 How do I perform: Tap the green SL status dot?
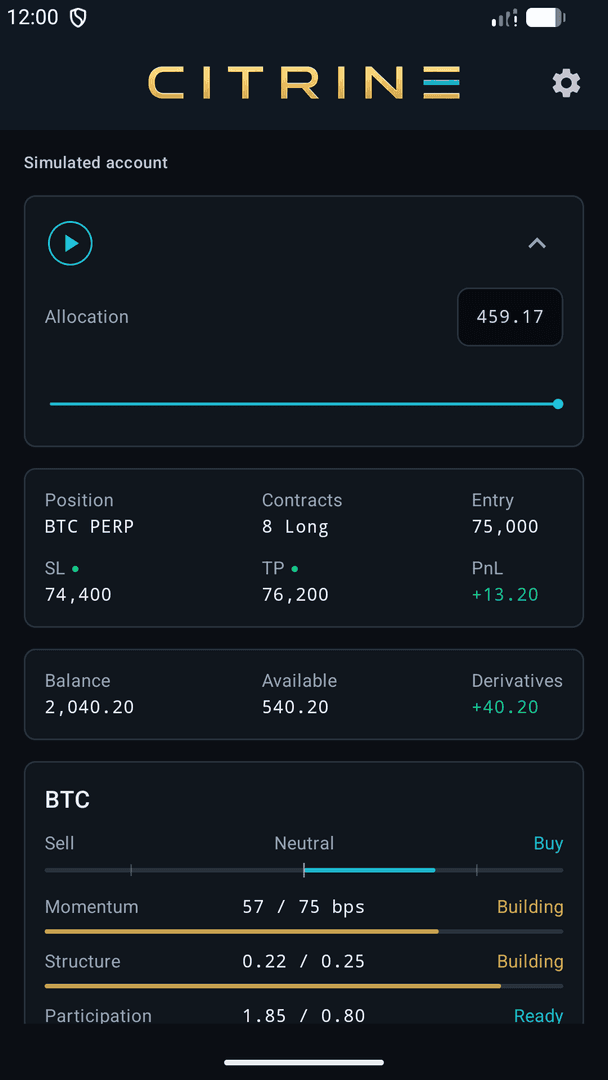tap(76, 569)
